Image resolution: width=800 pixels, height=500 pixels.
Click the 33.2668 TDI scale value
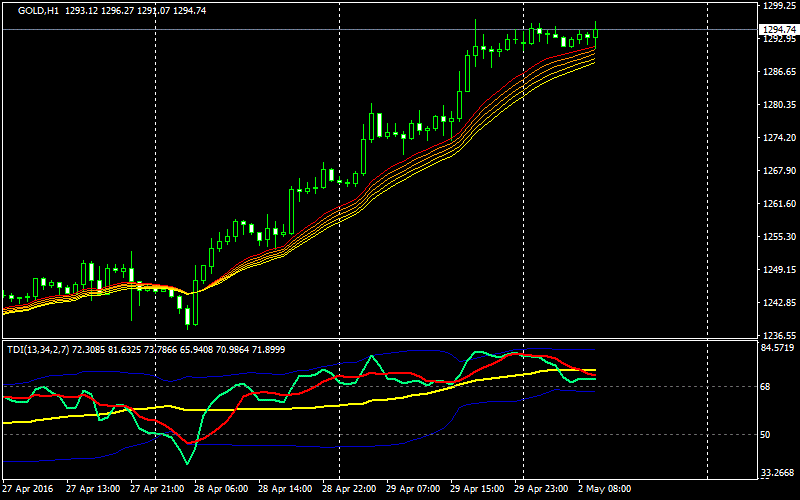tap(778, 473)
